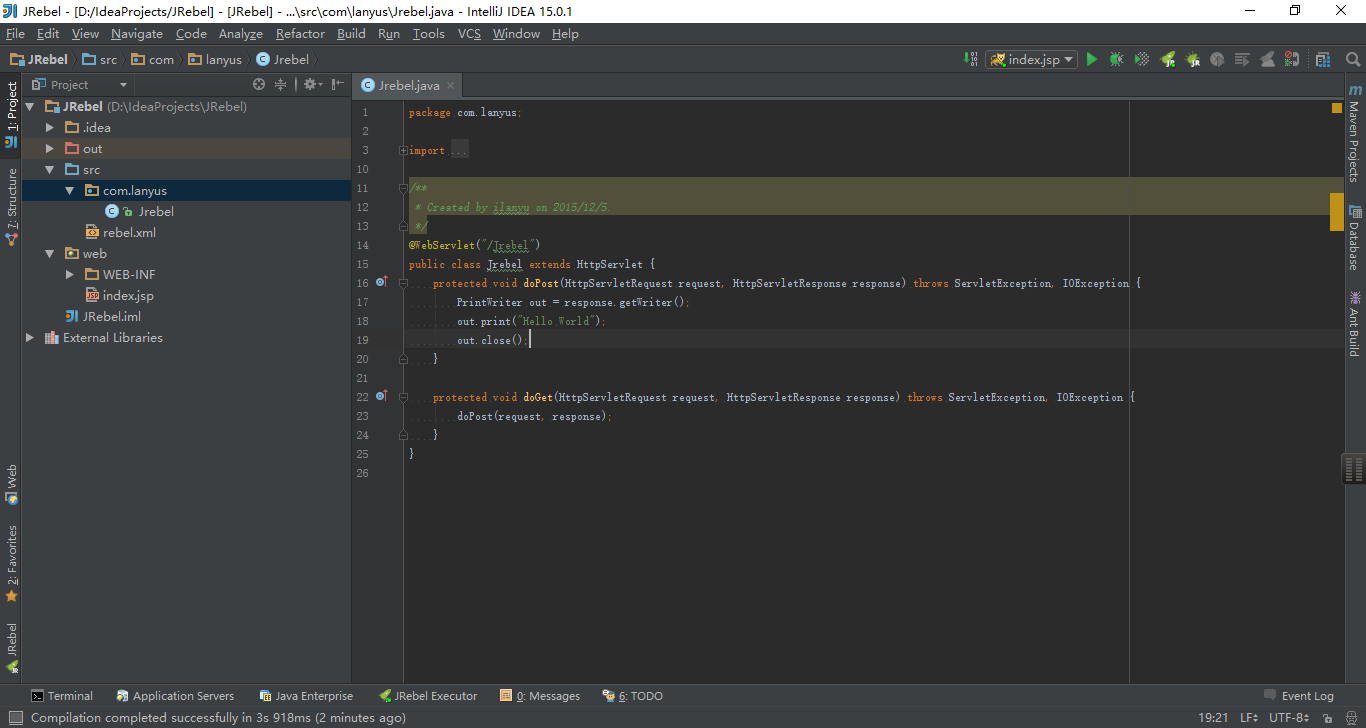The width and height of the screenshot is (1366, 728).
Task: Click the Make Project icon in toolbar
Action: coord(972,60)
